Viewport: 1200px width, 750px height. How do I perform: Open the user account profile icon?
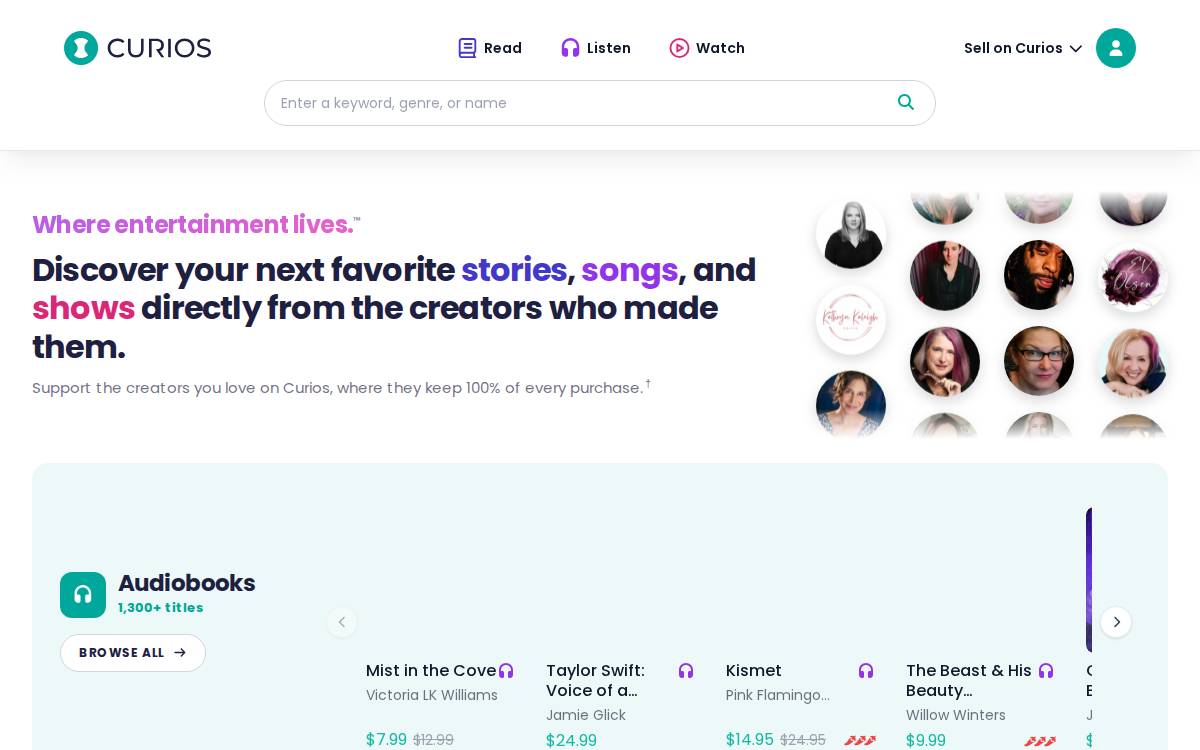click(1116, 48)
